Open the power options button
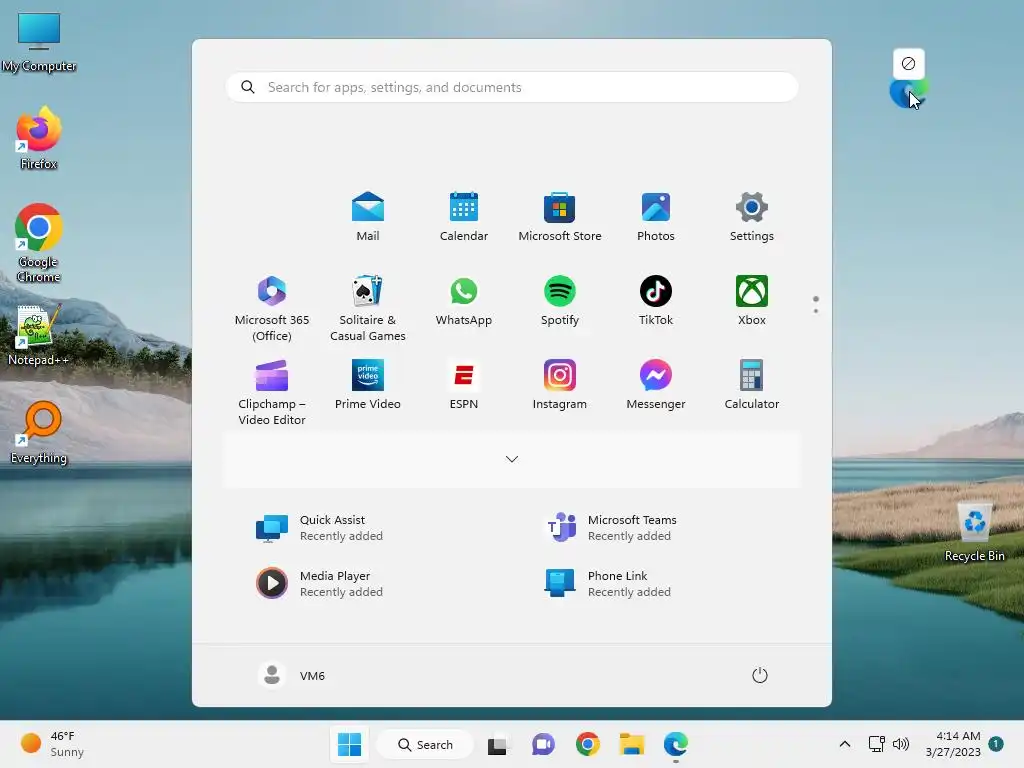The image size is (1024, 768). click(x=760, y=675)
